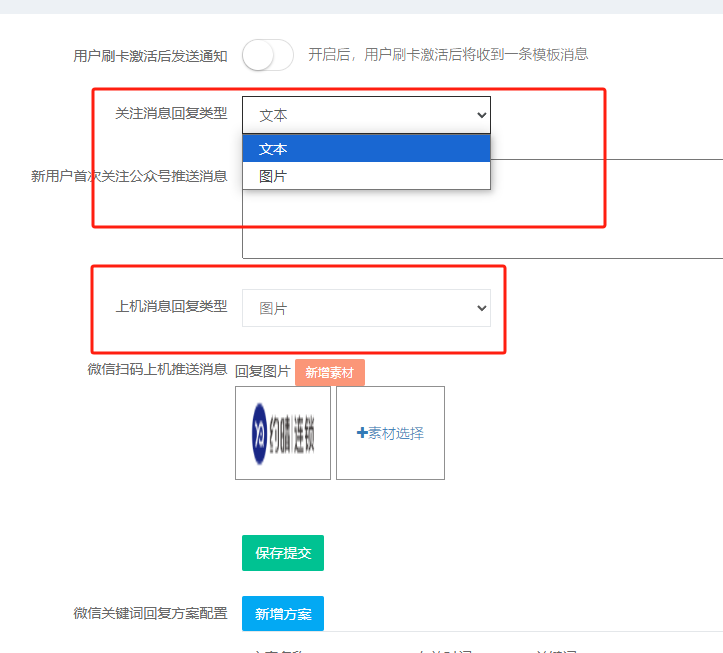Image resolution: width=723 pixels, height=653 pixels.
Task: Click the 上机消息回复类型 label
Action: 171,306
